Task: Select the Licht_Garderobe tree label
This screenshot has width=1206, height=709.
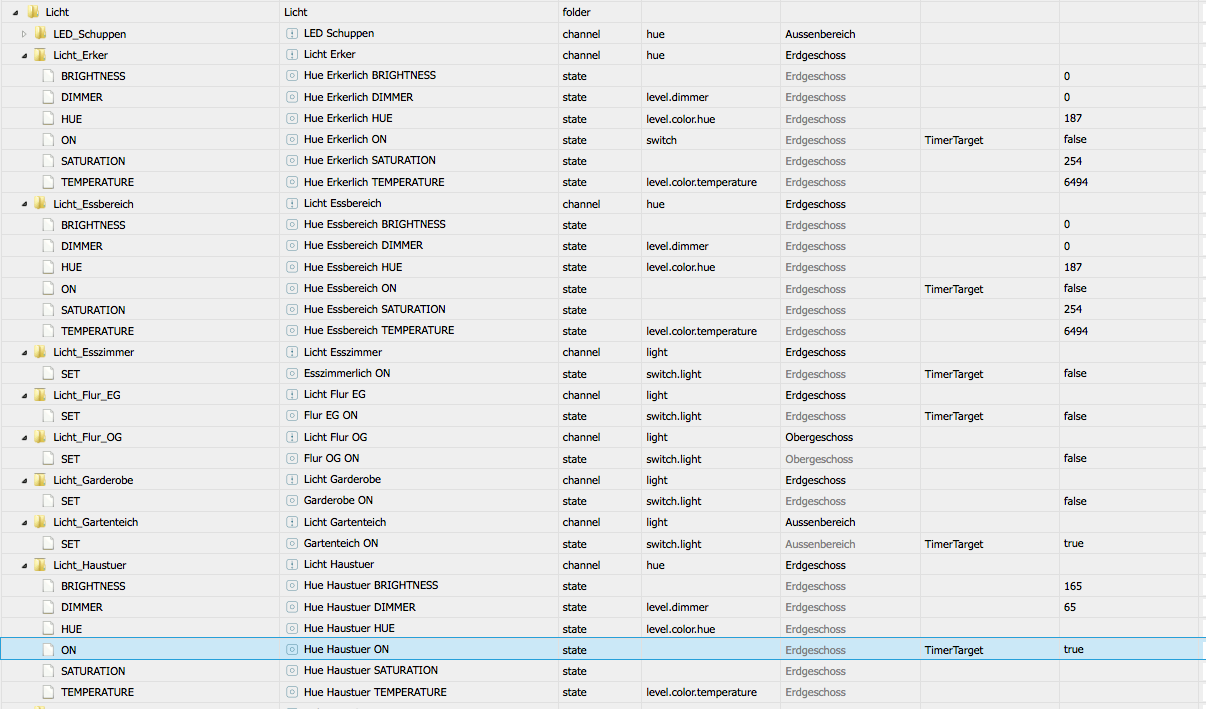Action: click(x=93, y=480)
